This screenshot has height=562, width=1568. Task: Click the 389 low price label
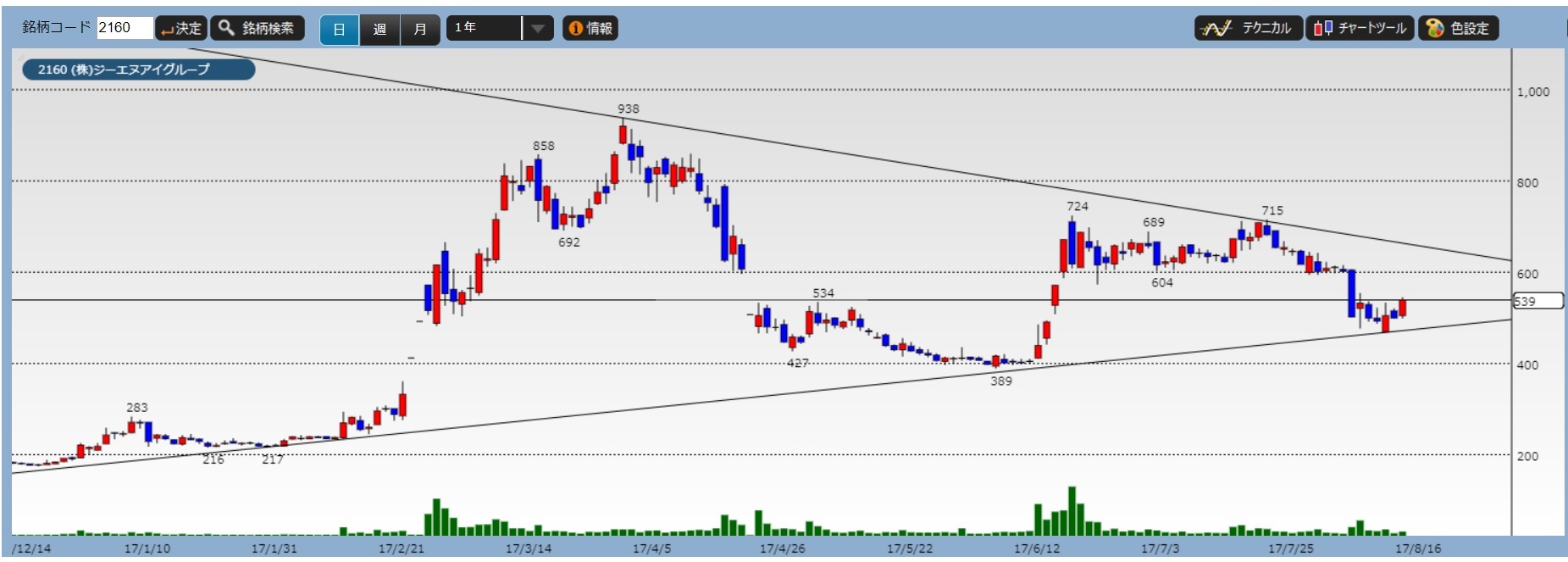1001,381
